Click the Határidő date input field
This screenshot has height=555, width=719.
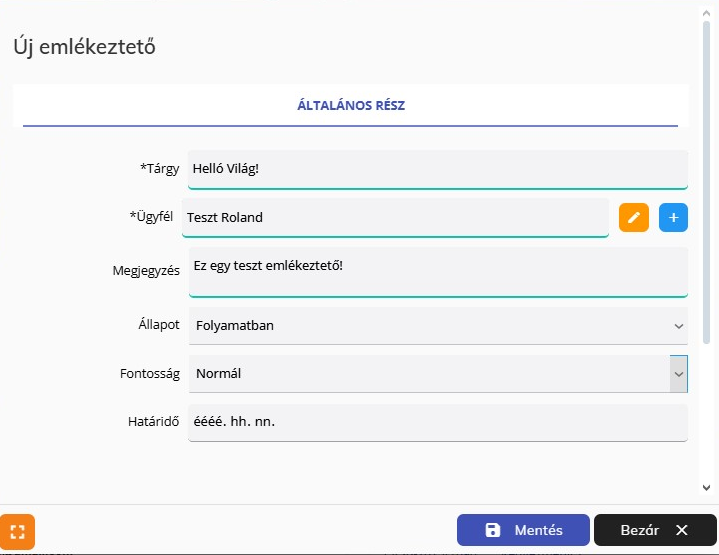(x=437, y=422)
